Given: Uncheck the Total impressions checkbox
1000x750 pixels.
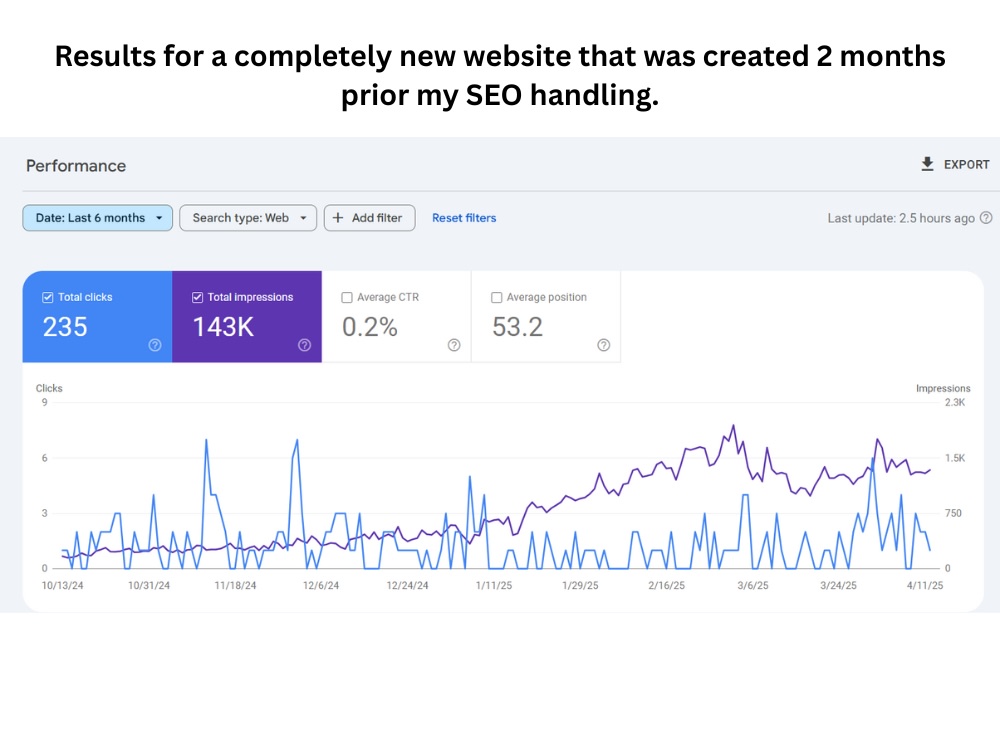Looking at the screenshot, I should tap(198, 297).
